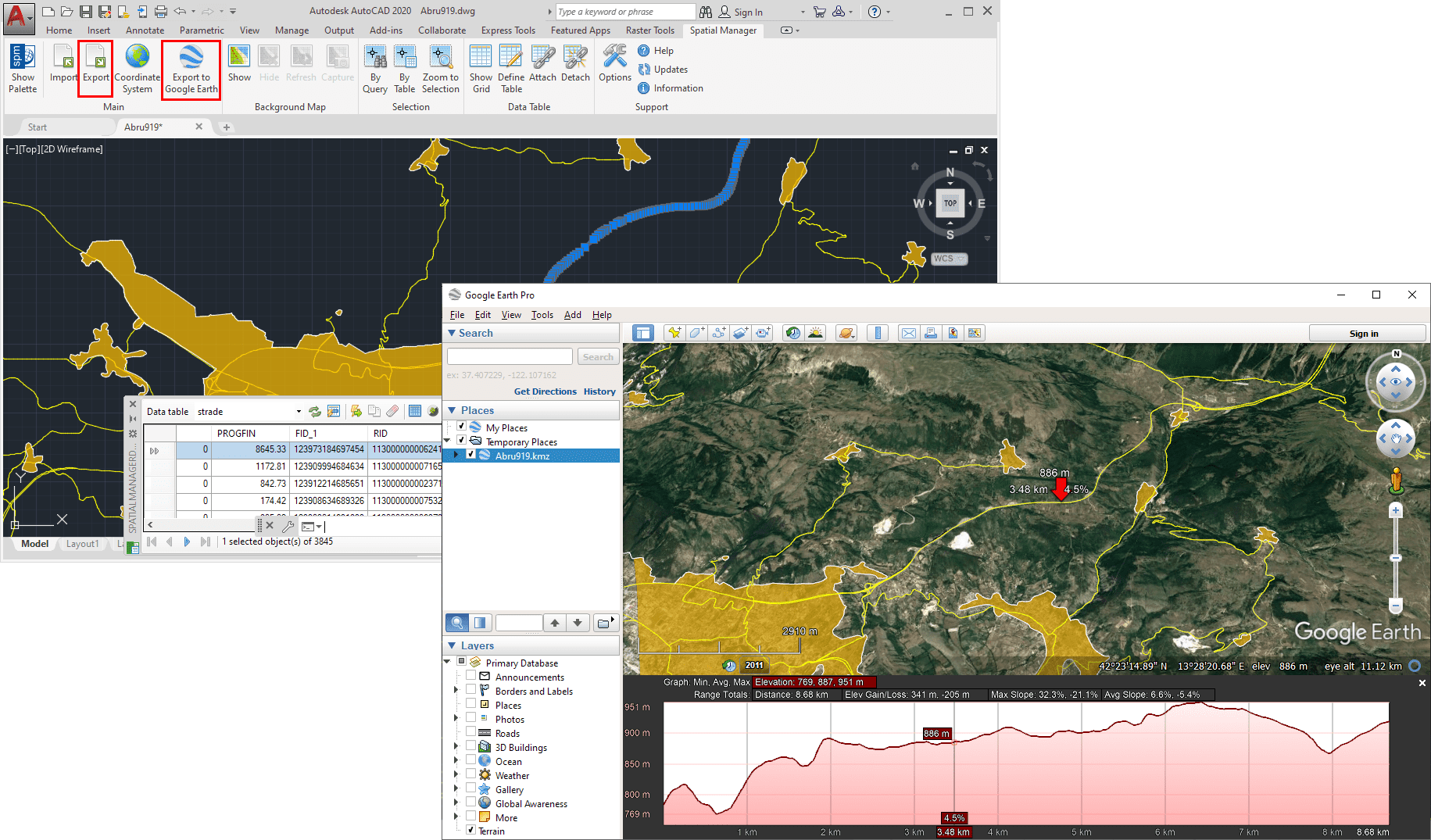Enable Weather layer checkbox
Viewport: 1431px width, 840px height.
[471, 775]
